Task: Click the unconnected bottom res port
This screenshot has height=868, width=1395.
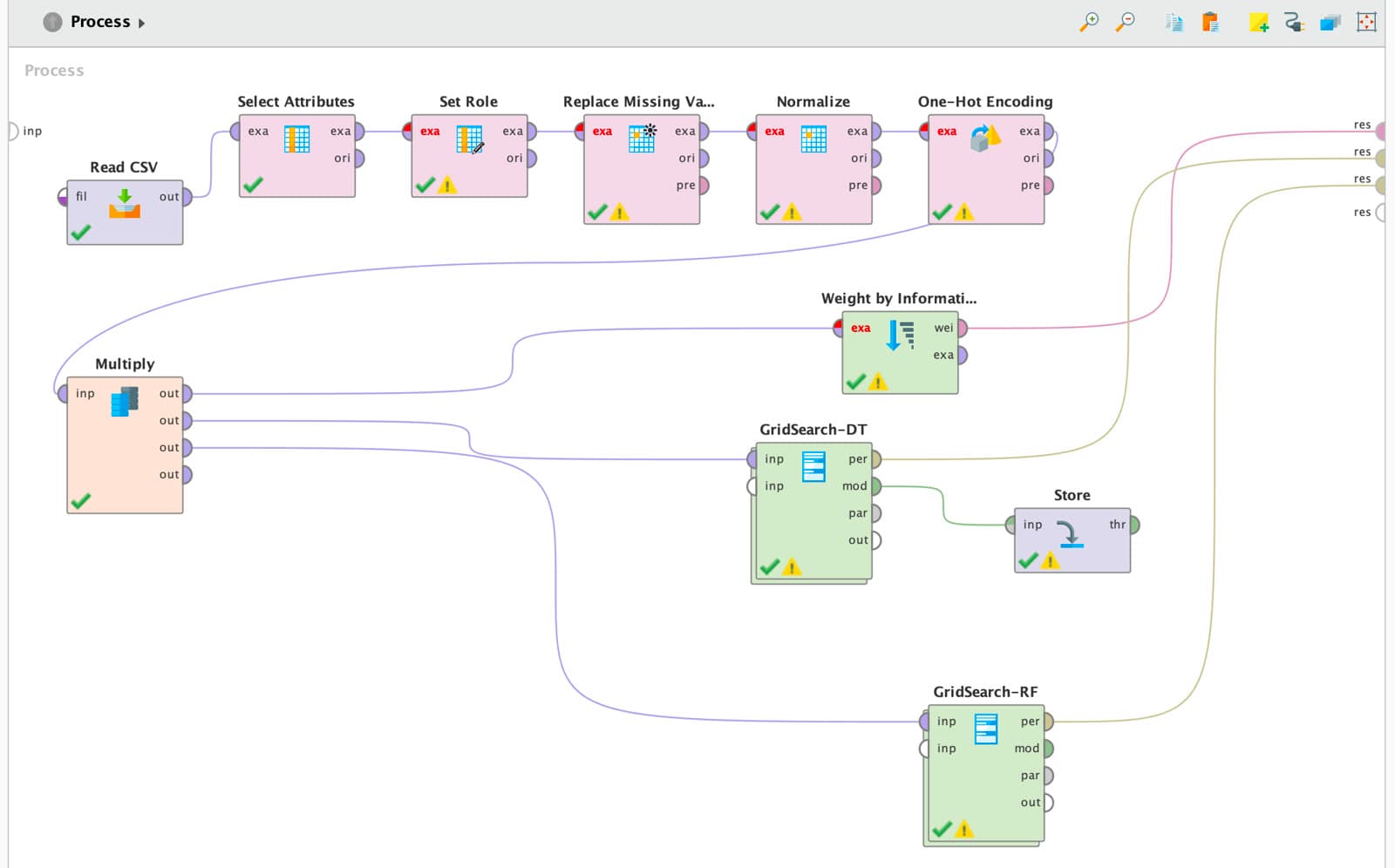Action: point(1380,213)
